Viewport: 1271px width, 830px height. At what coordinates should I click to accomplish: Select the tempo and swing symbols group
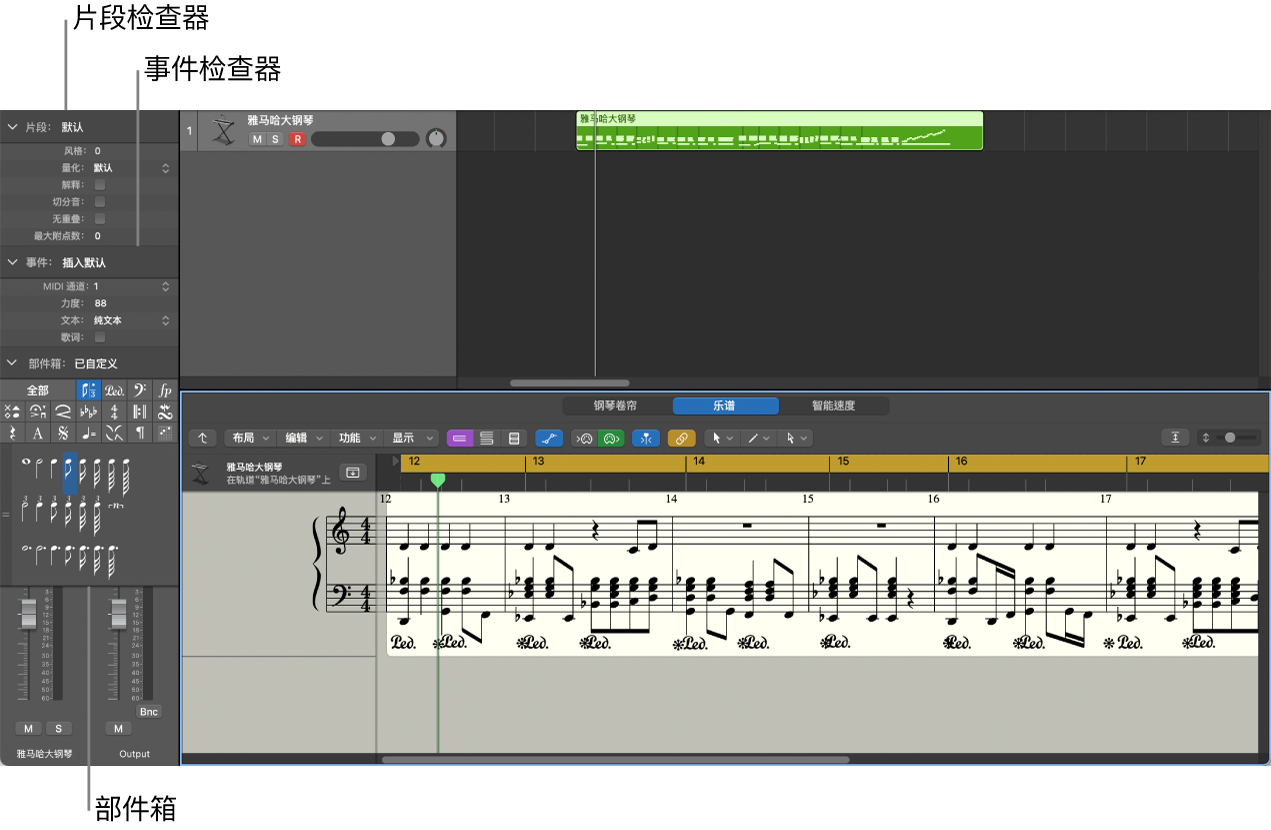coord(89,432)
